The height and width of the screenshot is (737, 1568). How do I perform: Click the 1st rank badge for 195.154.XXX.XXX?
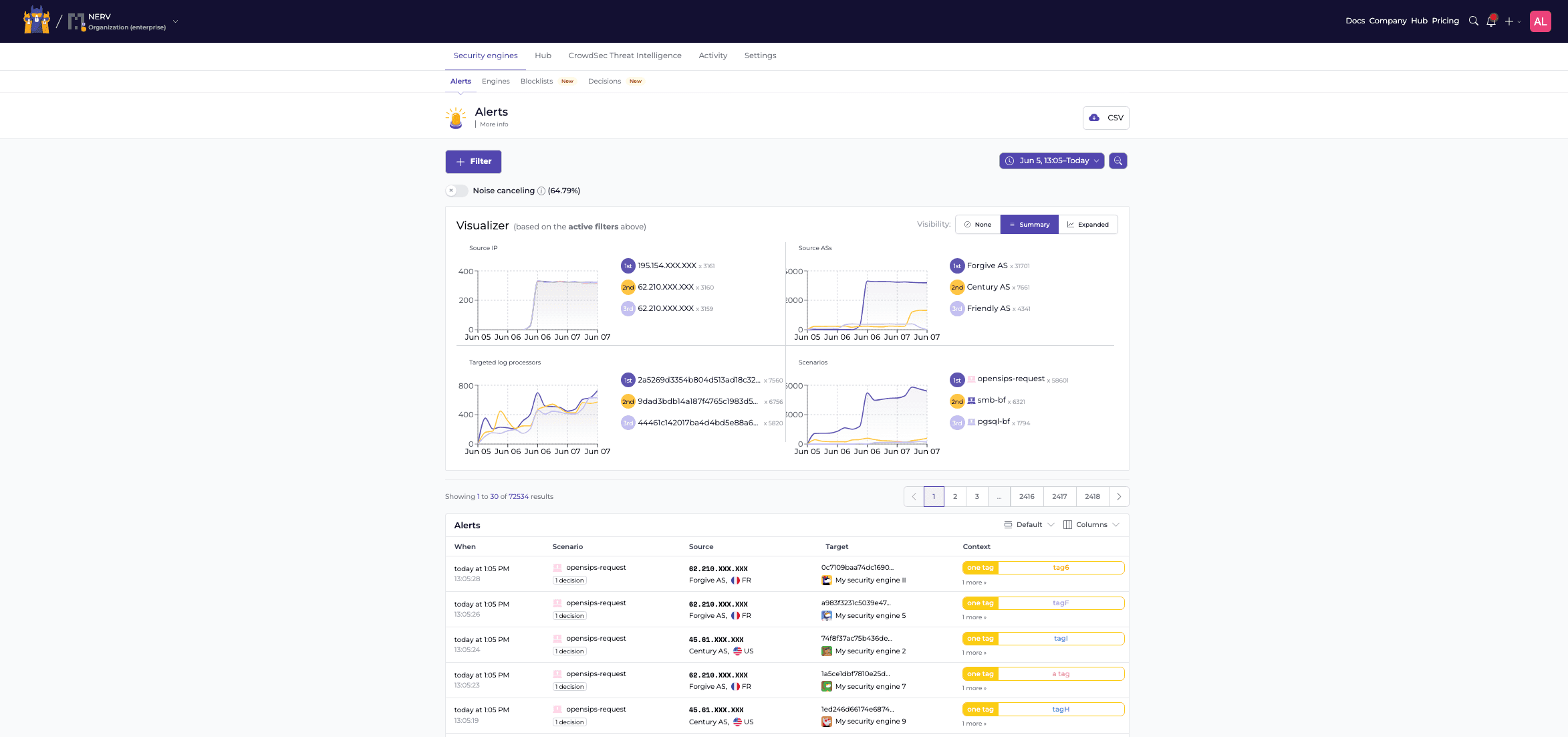tap(628, 266)
